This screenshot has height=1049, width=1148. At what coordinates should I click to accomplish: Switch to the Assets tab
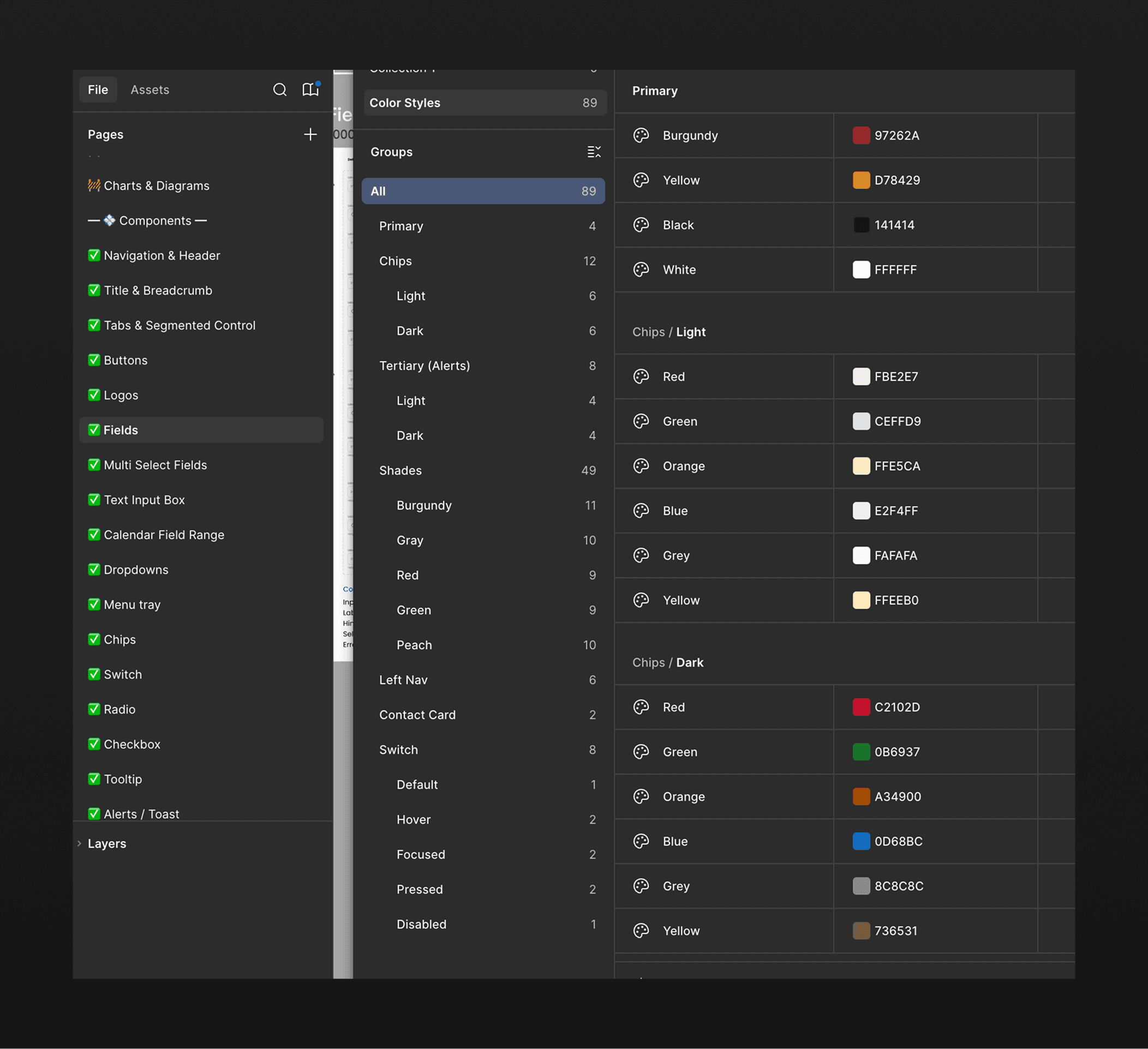click(150, 90)
